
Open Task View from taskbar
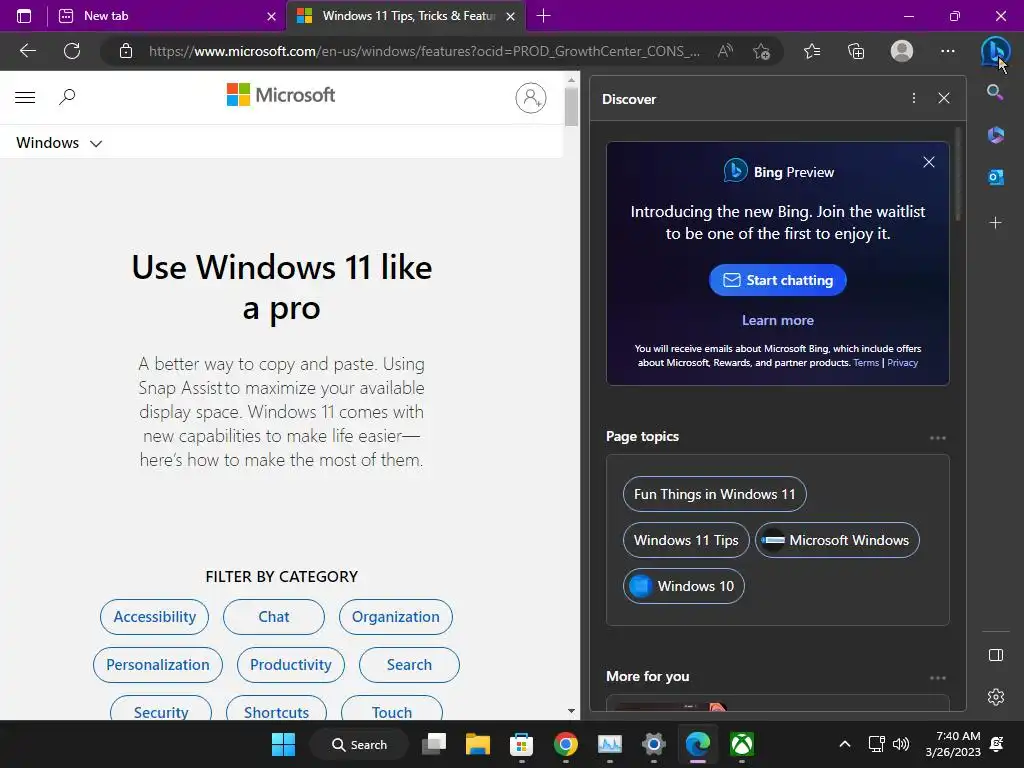tap(434, 744)
